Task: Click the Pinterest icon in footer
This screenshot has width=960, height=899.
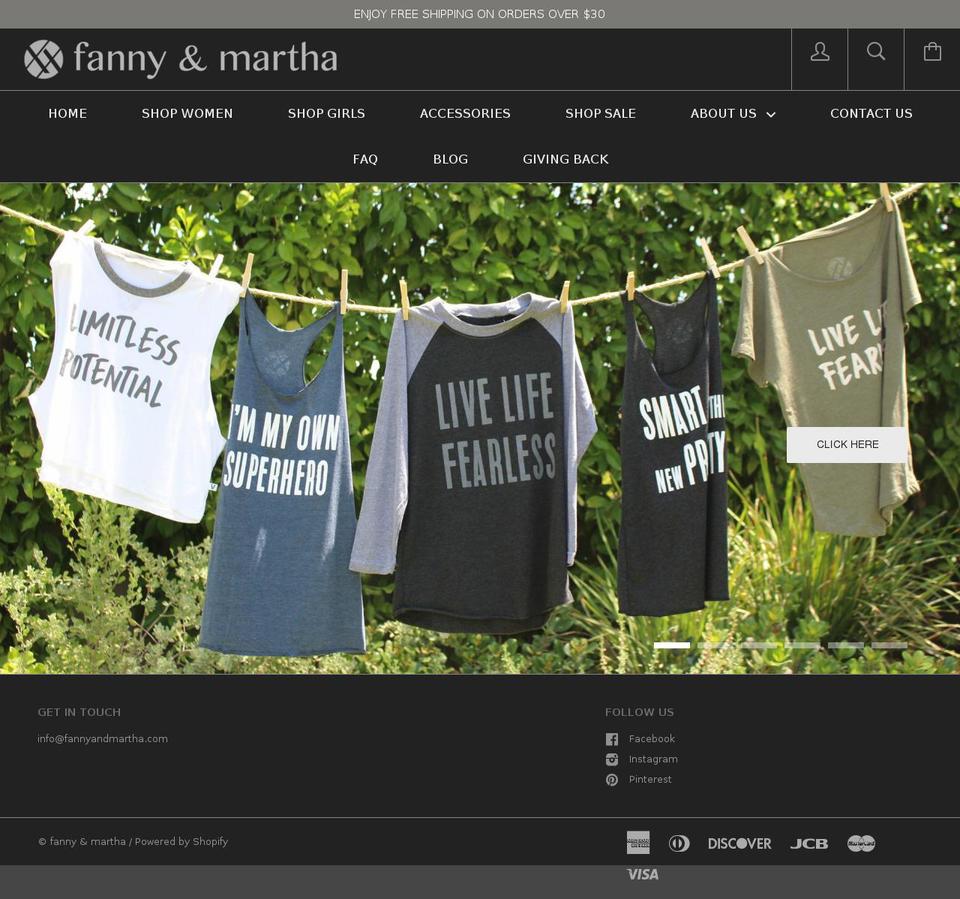Action: pyautogui.click(x=612, y=780)
